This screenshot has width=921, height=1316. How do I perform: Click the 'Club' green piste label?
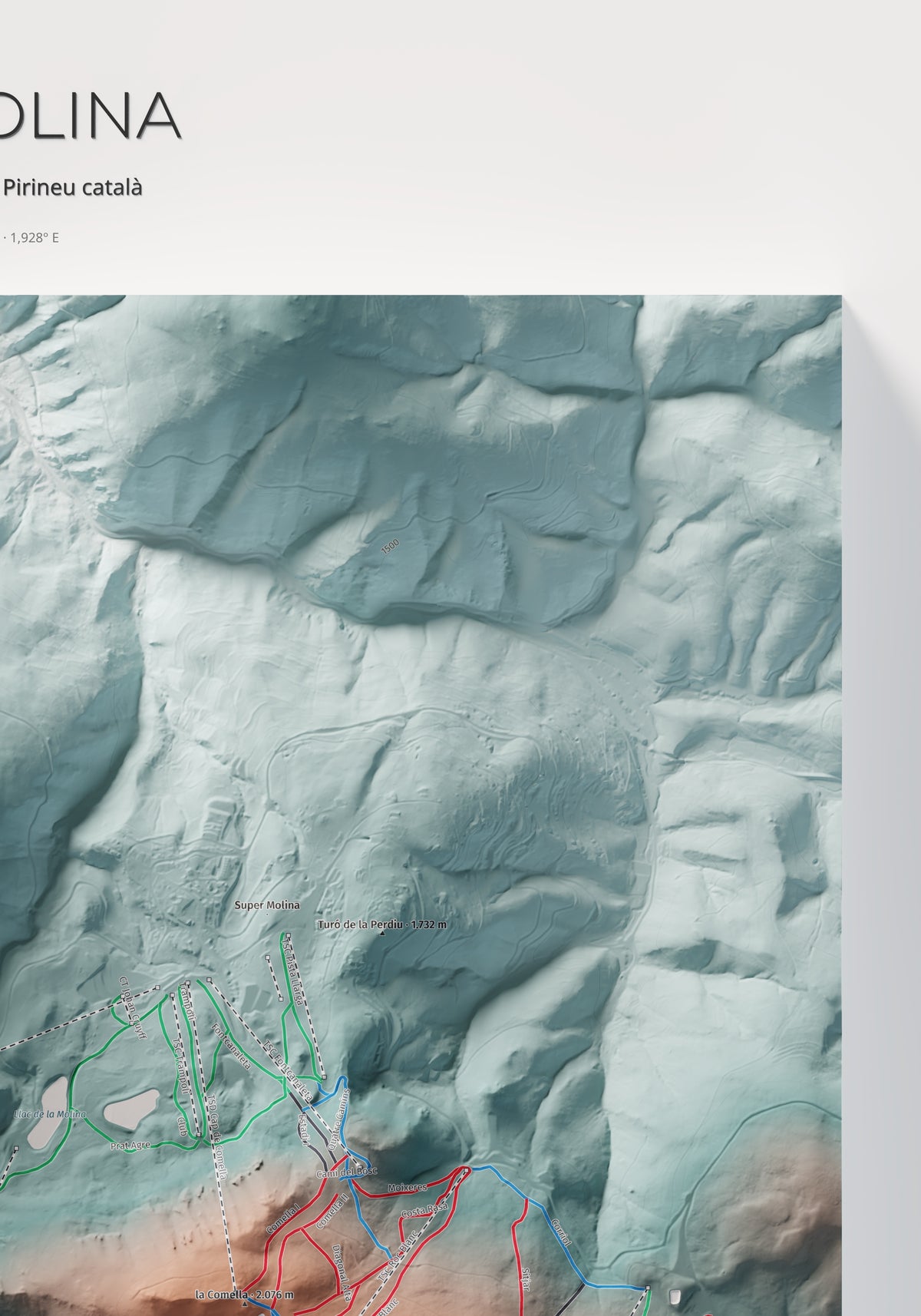click(183, 1126)
